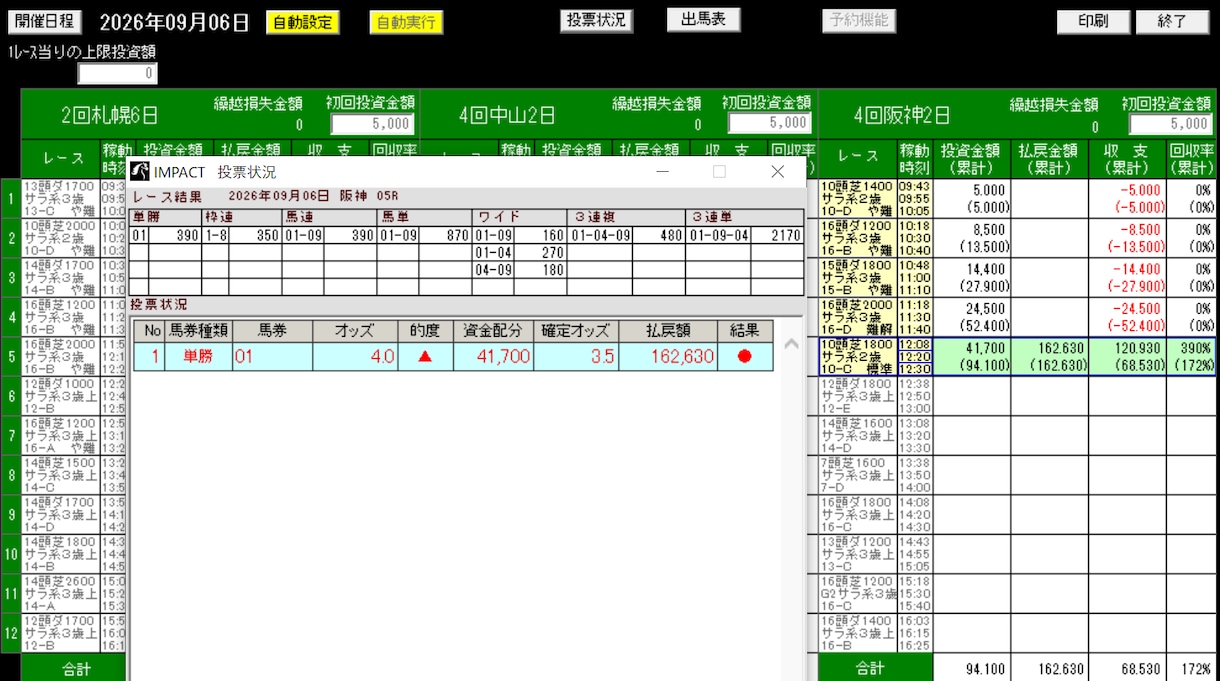Click the 馬券 header in 投票状況 table
The image size is (1220, 681).
coord(272,331)
